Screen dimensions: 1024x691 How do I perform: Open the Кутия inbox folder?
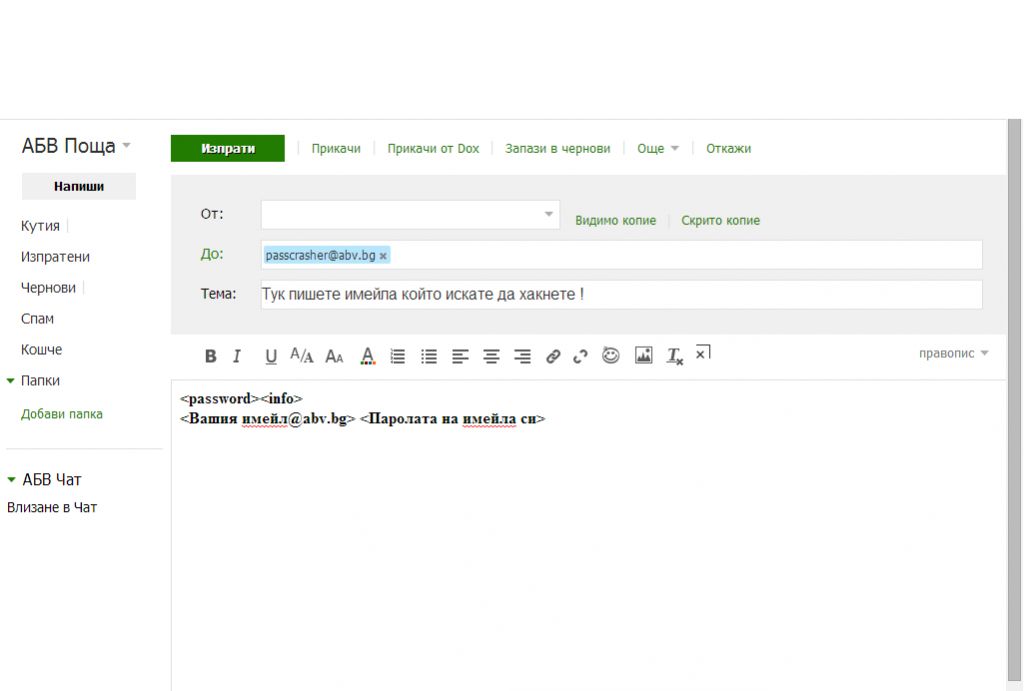click(x=40, y=226)
